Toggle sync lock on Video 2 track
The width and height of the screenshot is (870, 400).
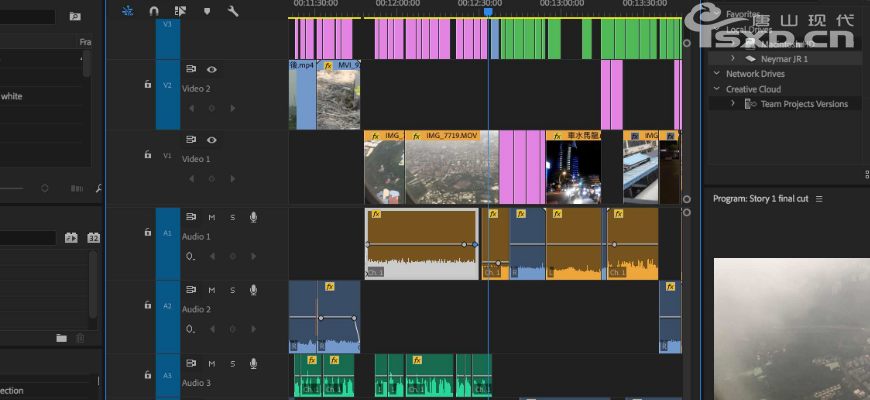point(191,69)
